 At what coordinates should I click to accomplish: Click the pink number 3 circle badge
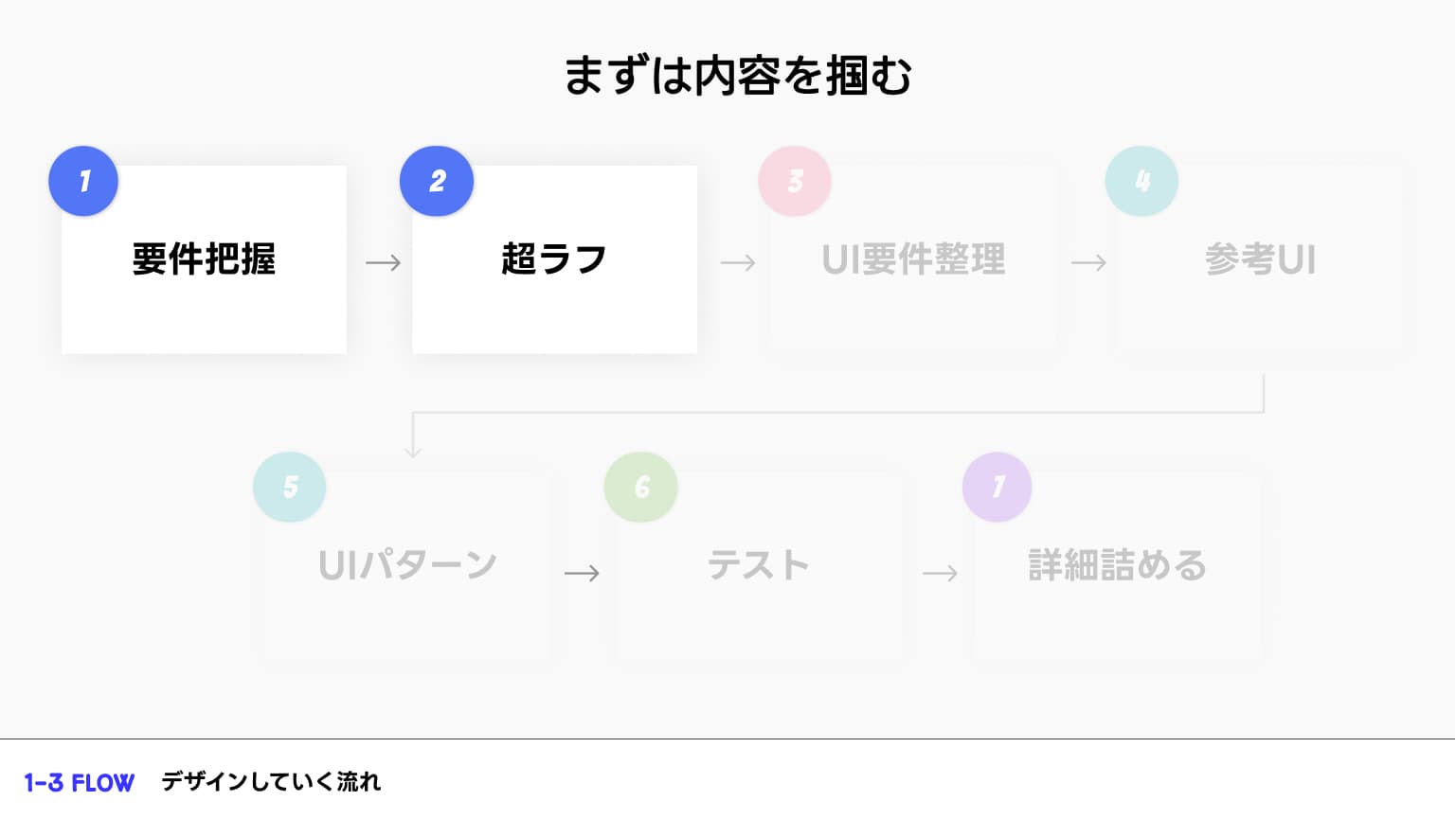[795, 181]
